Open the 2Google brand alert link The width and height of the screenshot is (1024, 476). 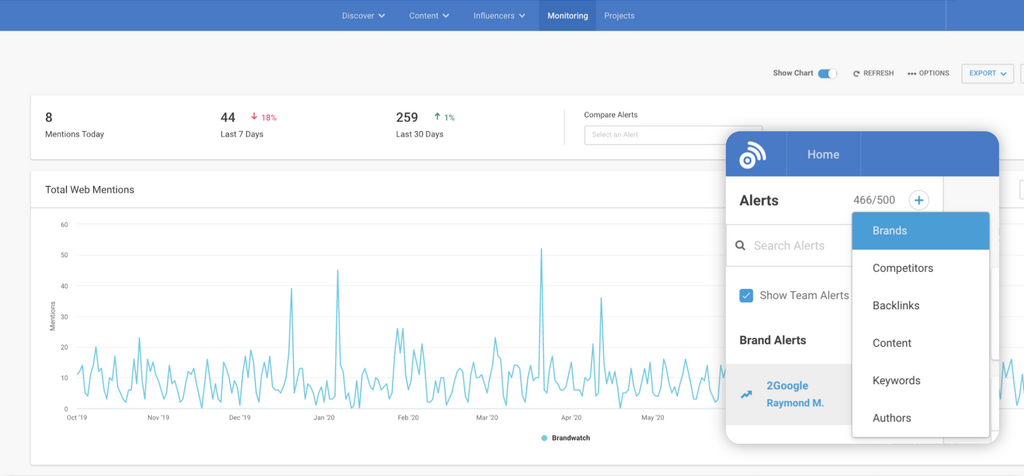[x=787, y=386]
